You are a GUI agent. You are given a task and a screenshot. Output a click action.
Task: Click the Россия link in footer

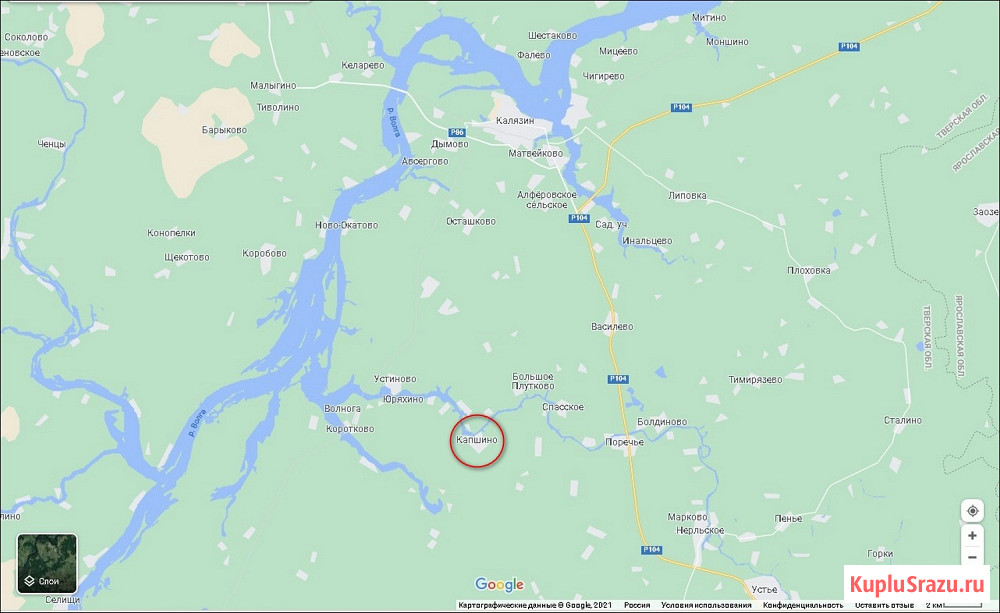[x=636, y=605]
